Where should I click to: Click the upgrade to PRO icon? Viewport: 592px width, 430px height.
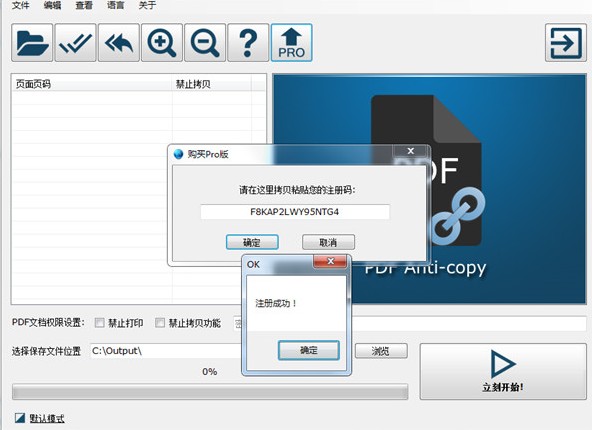click(x=291, y=43)
